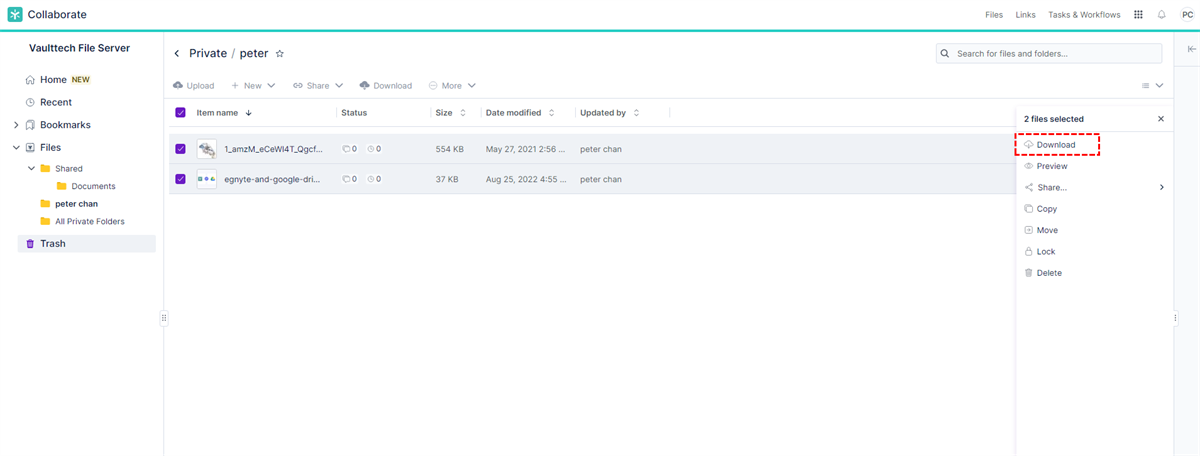Open the Share dropdown in toolbar
The image size is (1200, 456).
[318, 85]
